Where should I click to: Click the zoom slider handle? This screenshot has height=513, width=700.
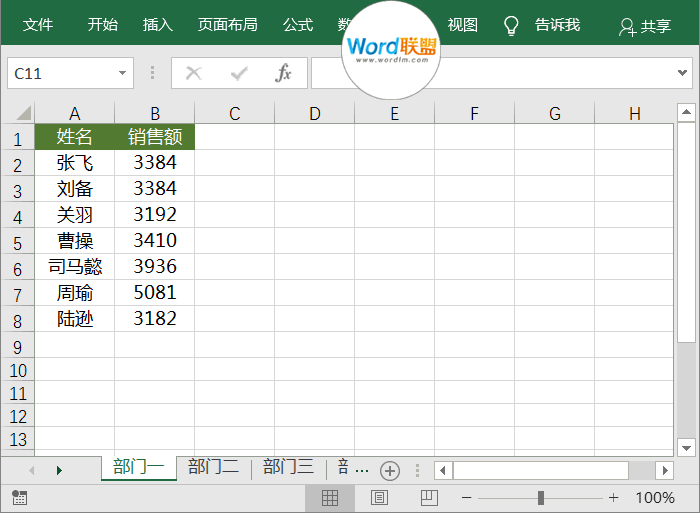pyautogui.click(x=541, y=497)
